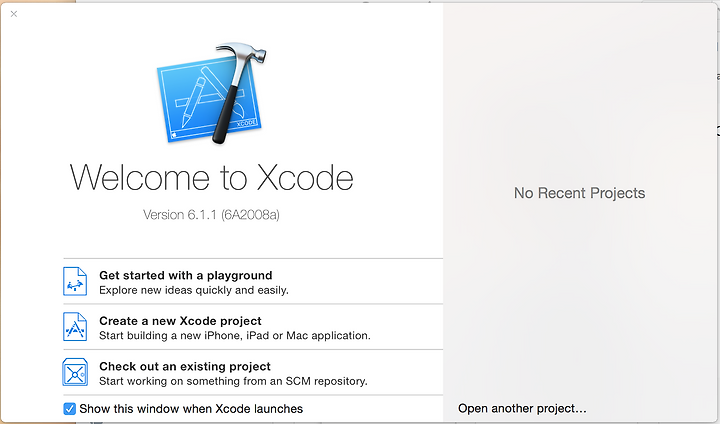Click 'Start working on something from an SCM repository.'
The height and width of the screenshot is (424, 720).
(x=233, y=381)
